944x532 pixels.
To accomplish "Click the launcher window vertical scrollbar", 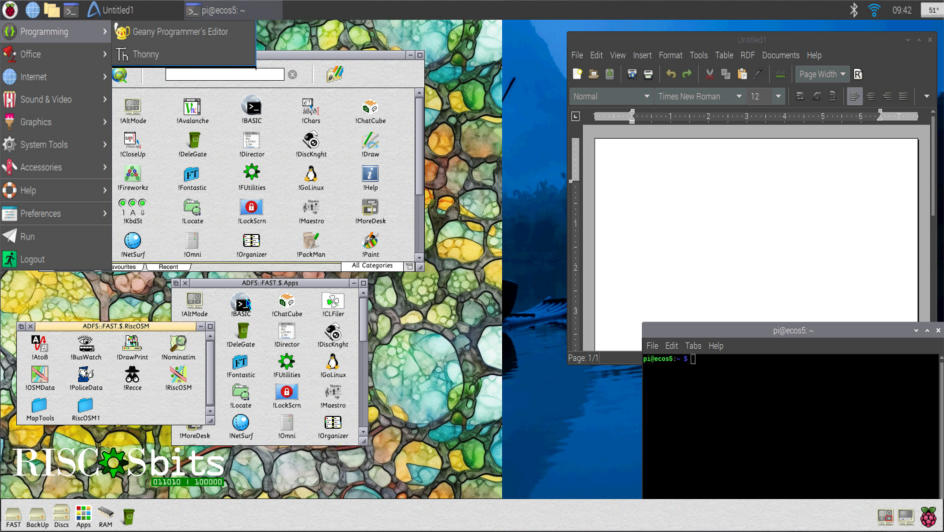I will point(419,175).
